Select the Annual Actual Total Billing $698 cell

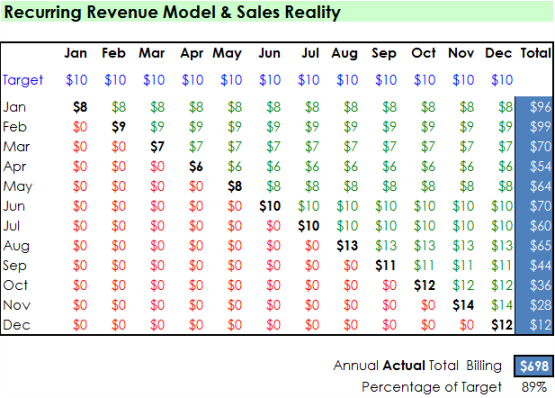(534, 366)
